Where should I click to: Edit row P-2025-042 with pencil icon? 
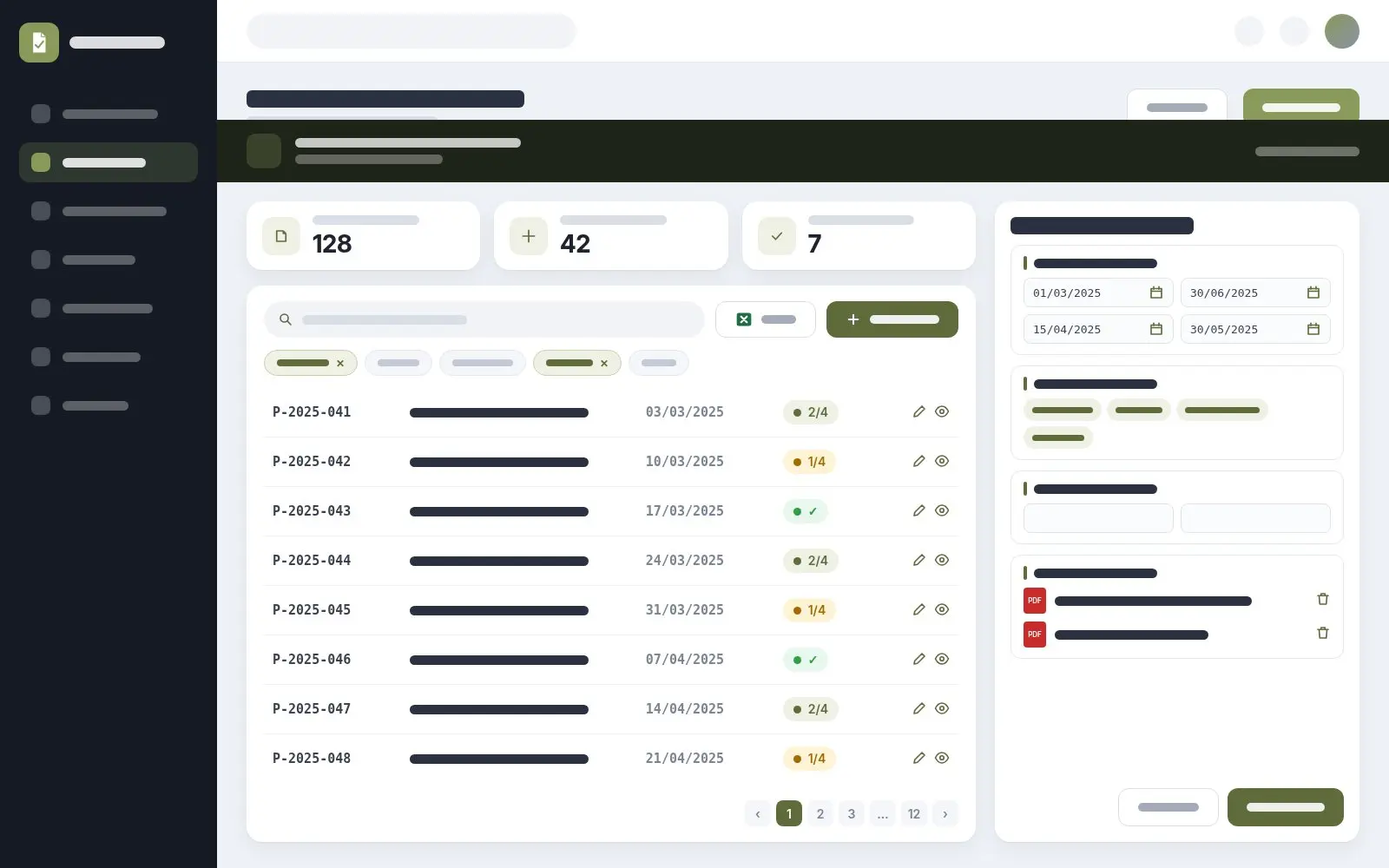click(918, 461)
